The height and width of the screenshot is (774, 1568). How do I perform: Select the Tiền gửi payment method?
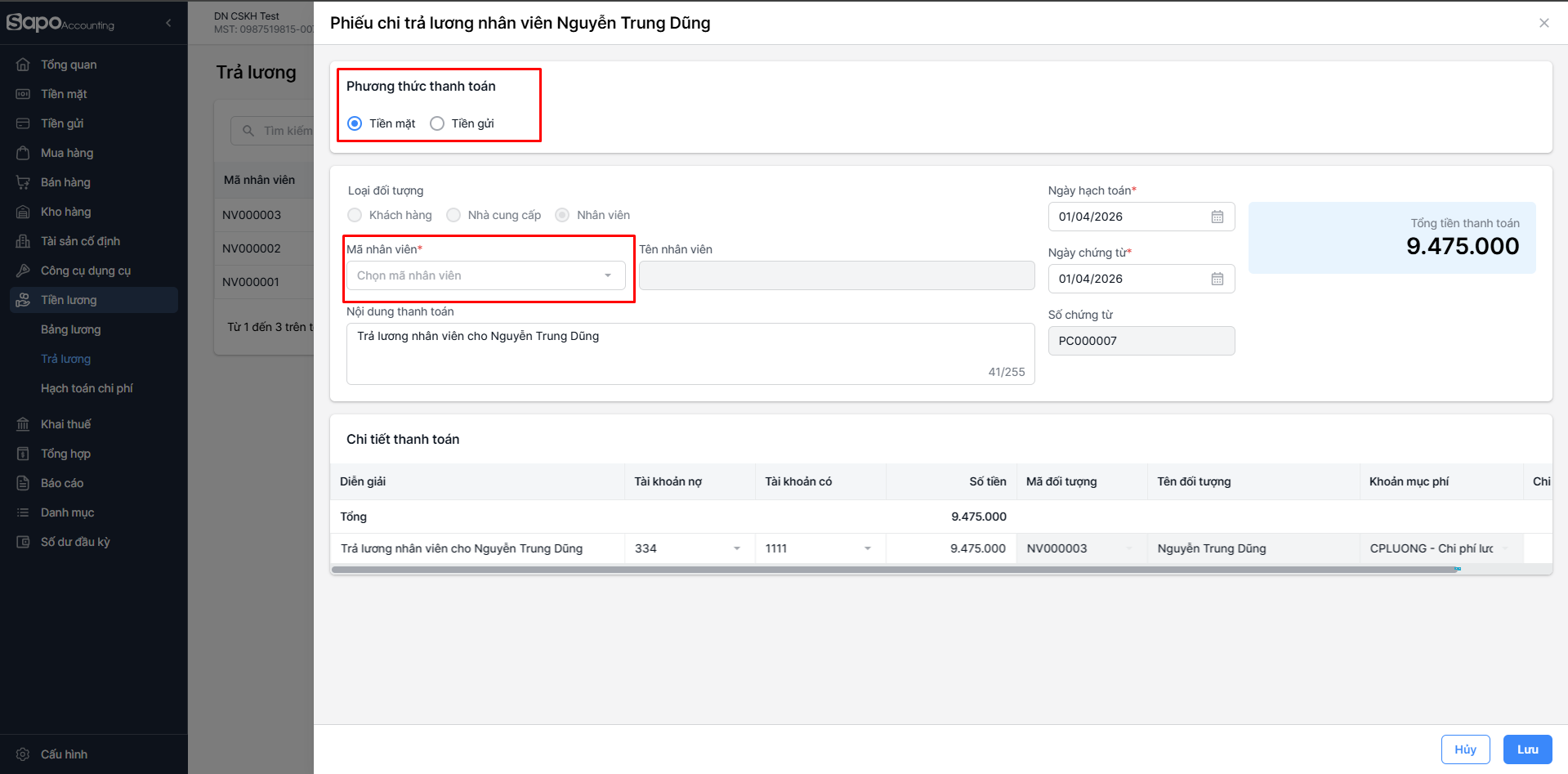click(x=437, y=123)
